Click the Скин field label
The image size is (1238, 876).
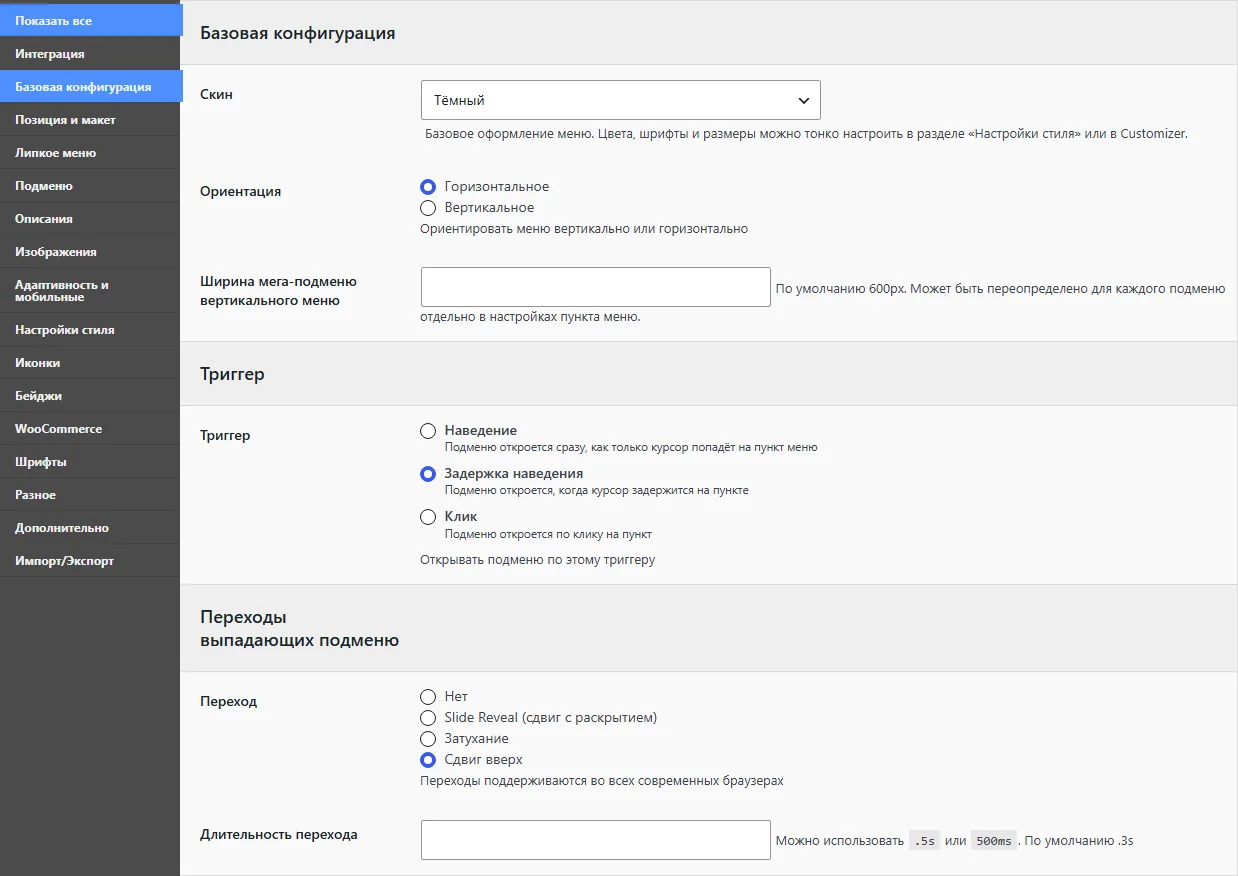216,94
